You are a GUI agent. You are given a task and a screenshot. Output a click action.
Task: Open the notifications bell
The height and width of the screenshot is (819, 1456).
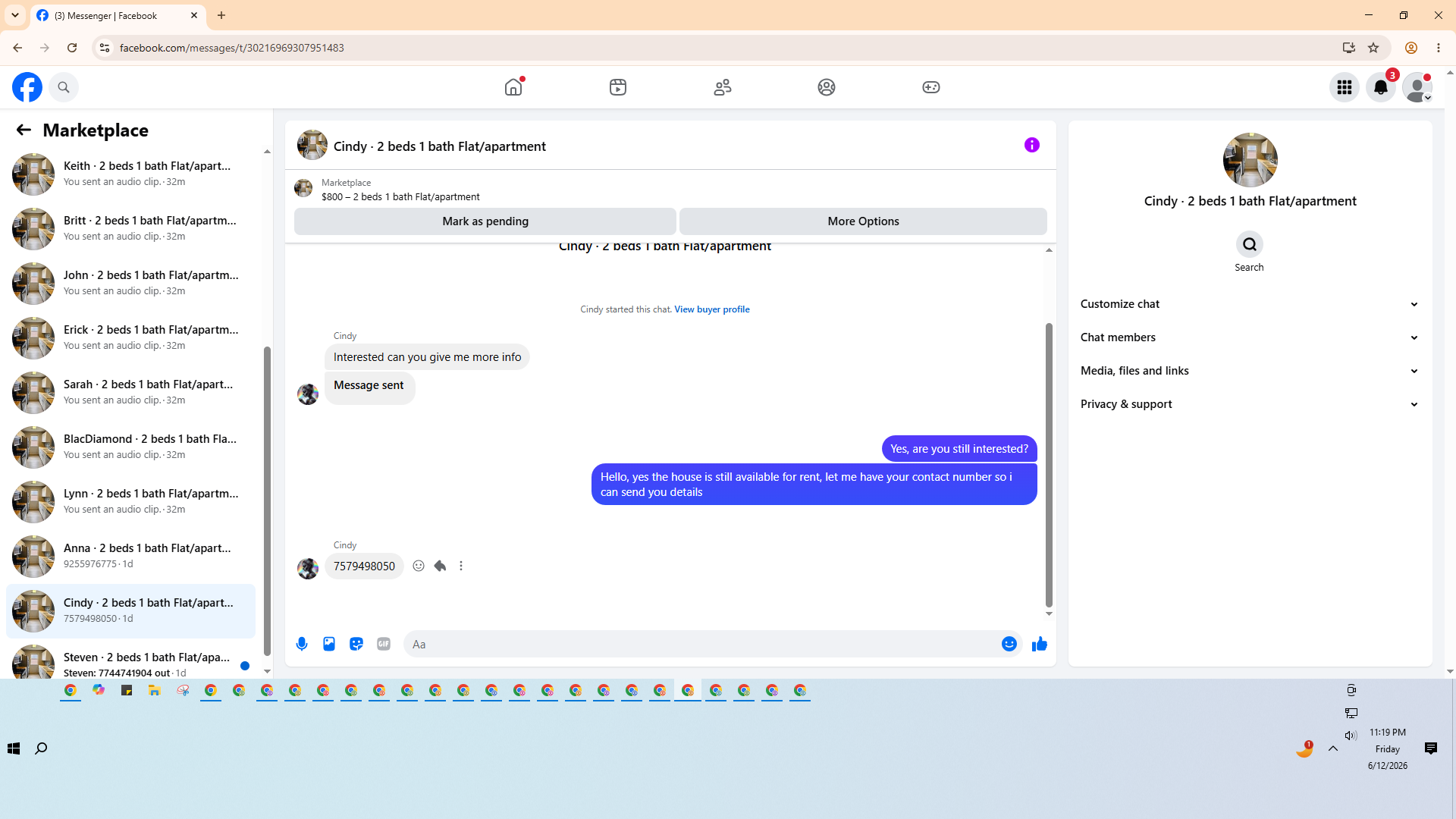coord(1381,87)
